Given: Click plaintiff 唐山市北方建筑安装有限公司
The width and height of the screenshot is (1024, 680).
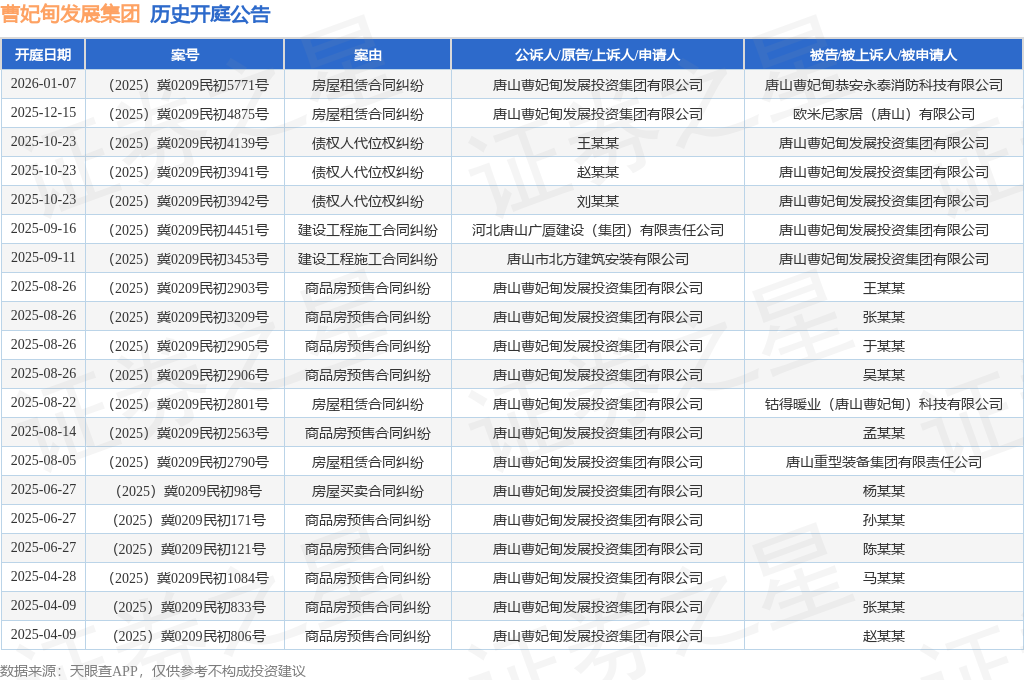Looking at the screenshot, I should (597, 259).
